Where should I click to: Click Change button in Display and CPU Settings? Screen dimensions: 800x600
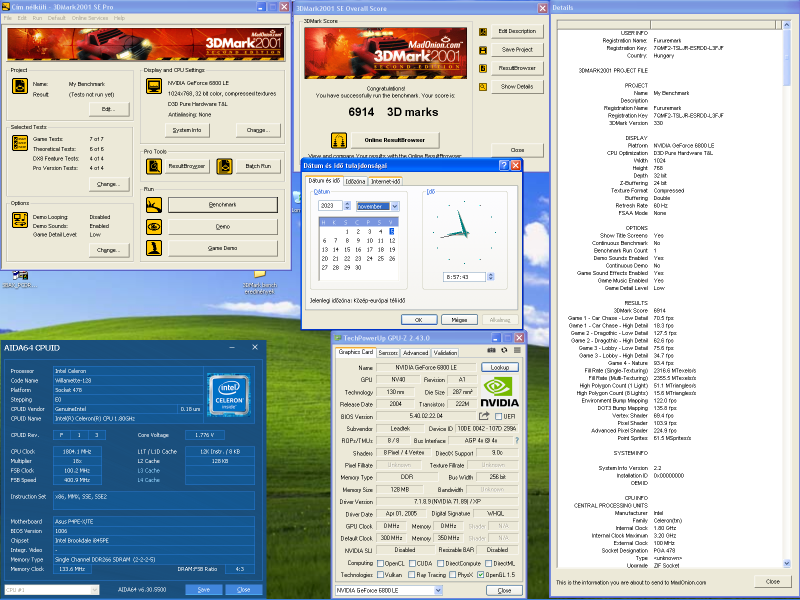pyautogui.click(x=258, y=130)
